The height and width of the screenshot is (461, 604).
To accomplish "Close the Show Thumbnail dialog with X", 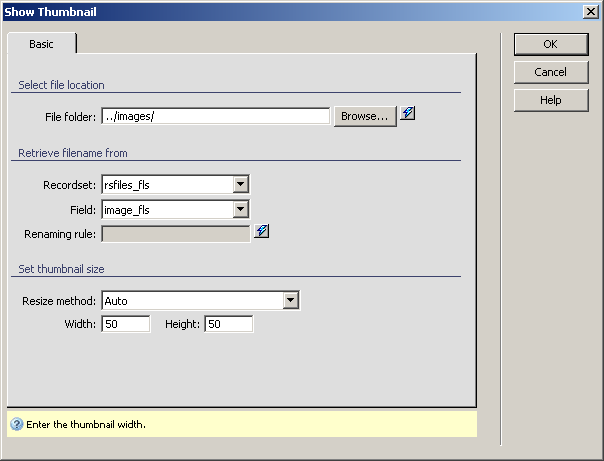I will point(591,11).
